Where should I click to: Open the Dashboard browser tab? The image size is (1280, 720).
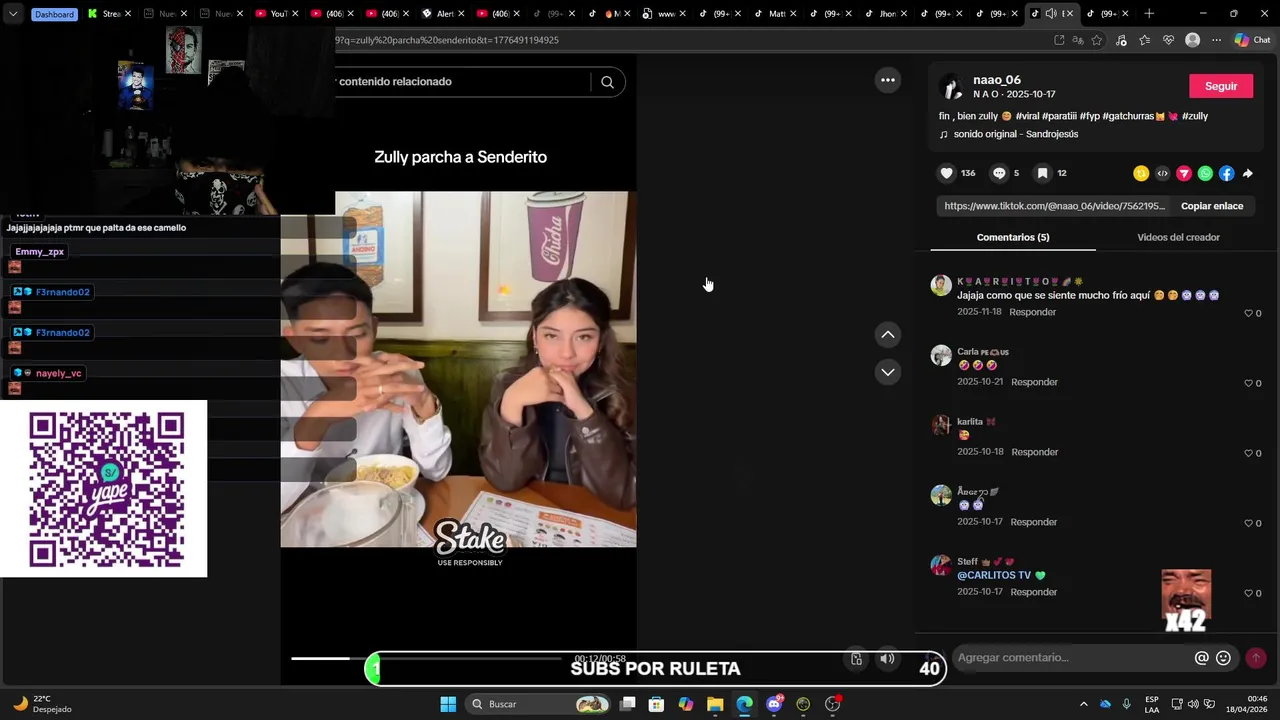(54, 14)
